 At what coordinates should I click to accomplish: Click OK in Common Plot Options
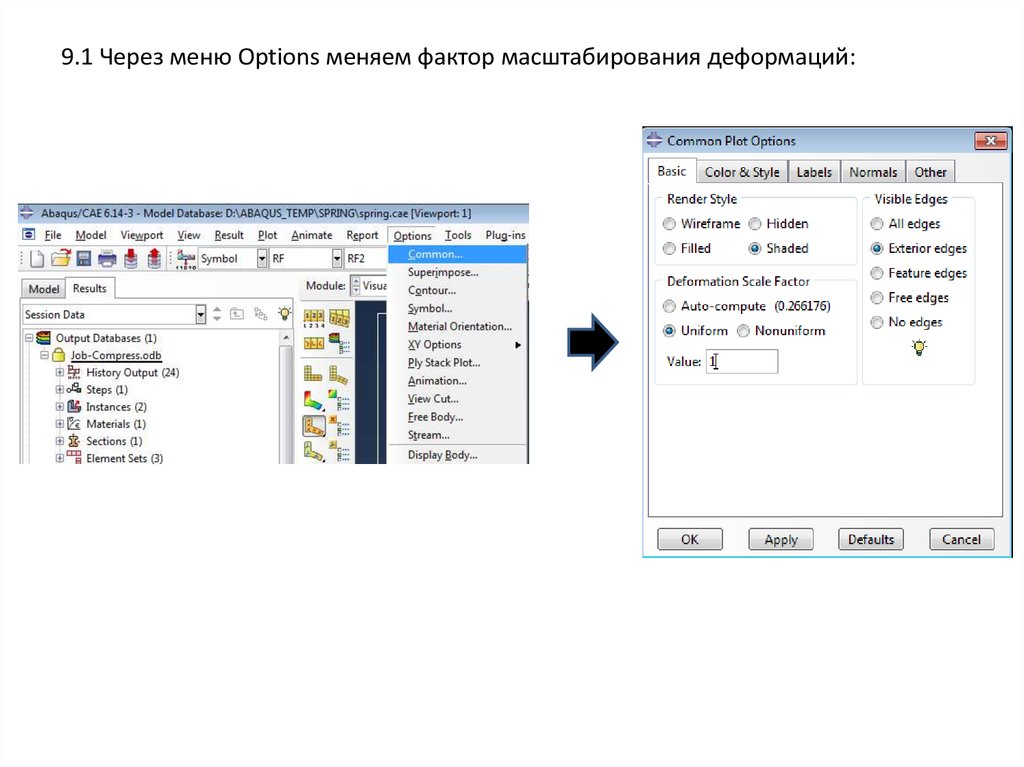tap(690, 540)
